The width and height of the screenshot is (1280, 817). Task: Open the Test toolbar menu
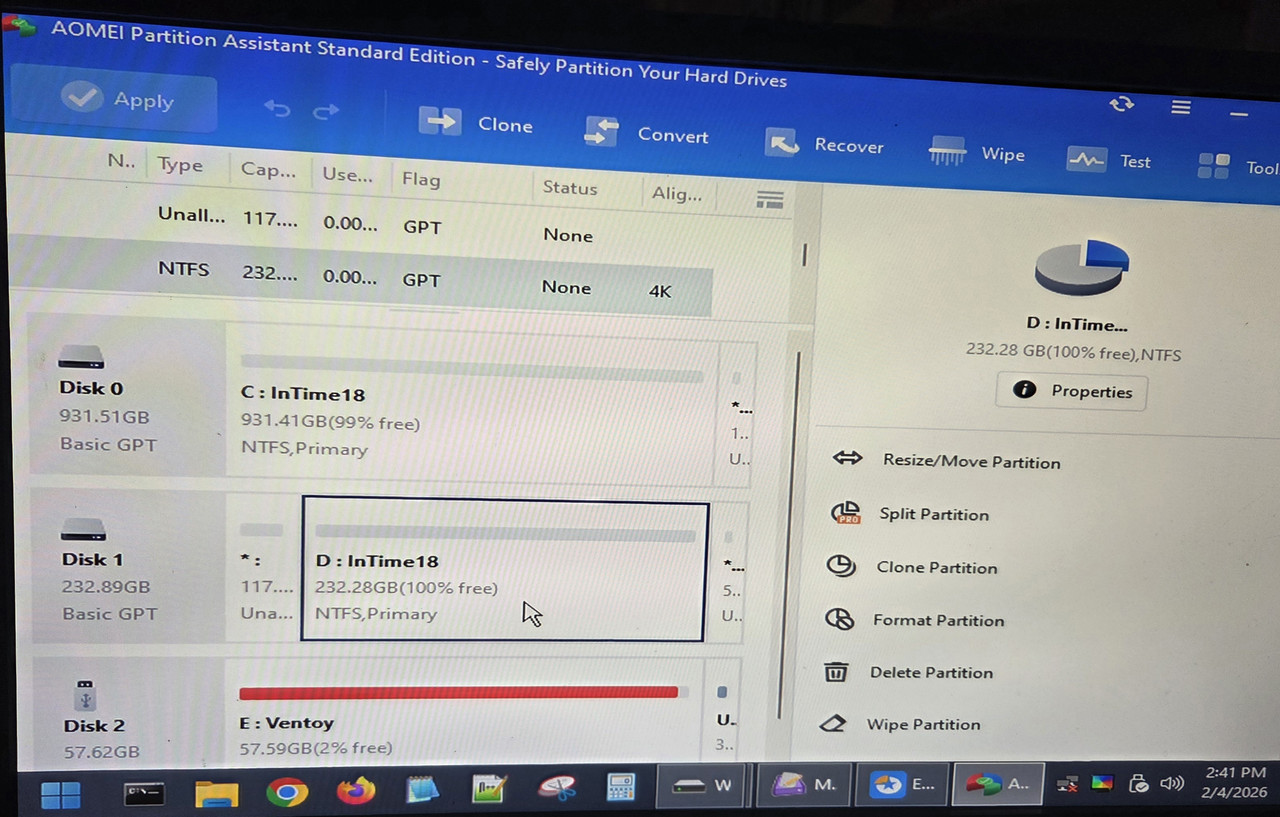(1108, 160)
